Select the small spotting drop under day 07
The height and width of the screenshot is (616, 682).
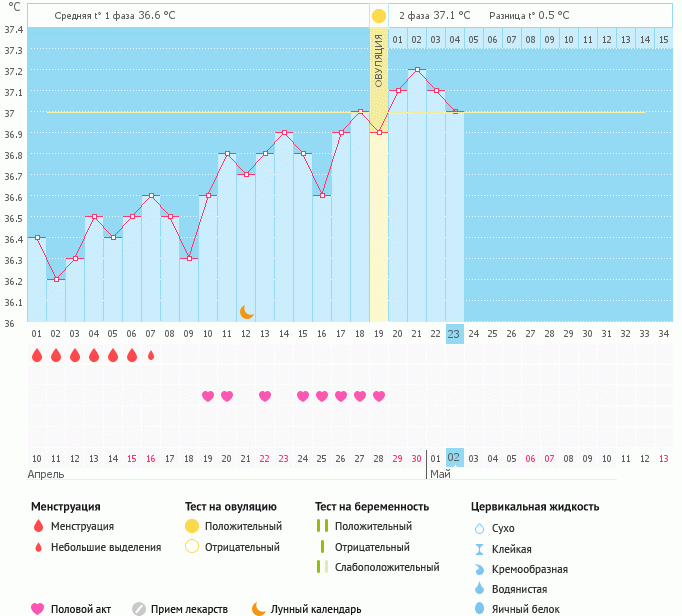(151, 355)
